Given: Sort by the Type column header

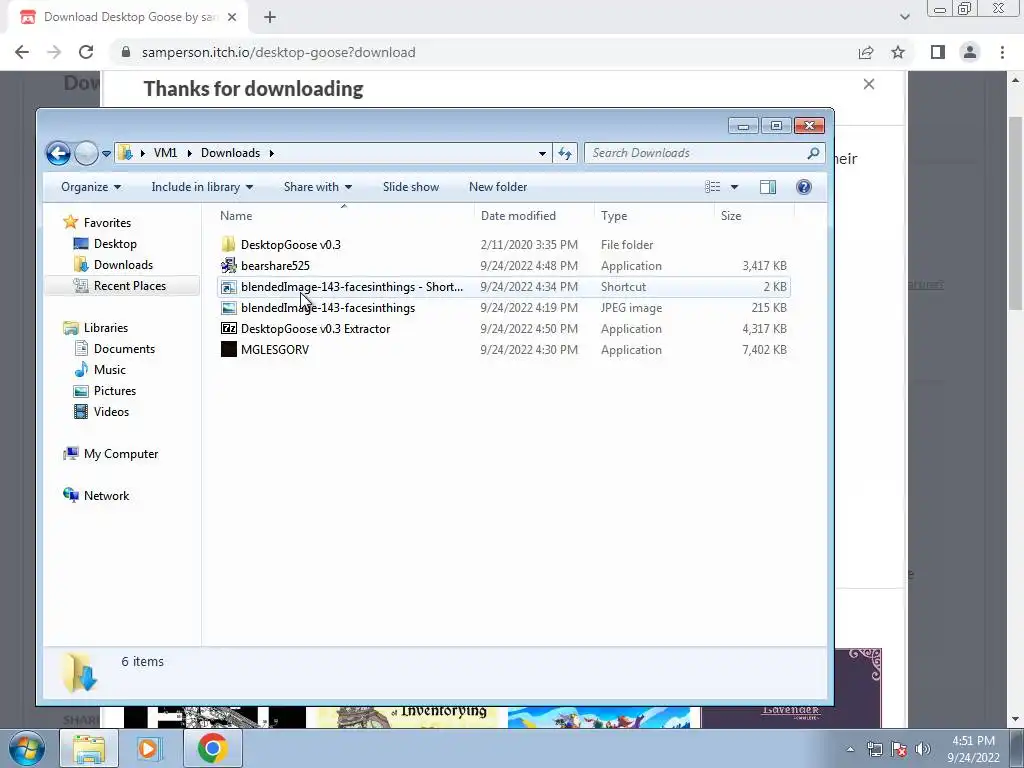Looking at the screenshot, I should click(614, 216).
